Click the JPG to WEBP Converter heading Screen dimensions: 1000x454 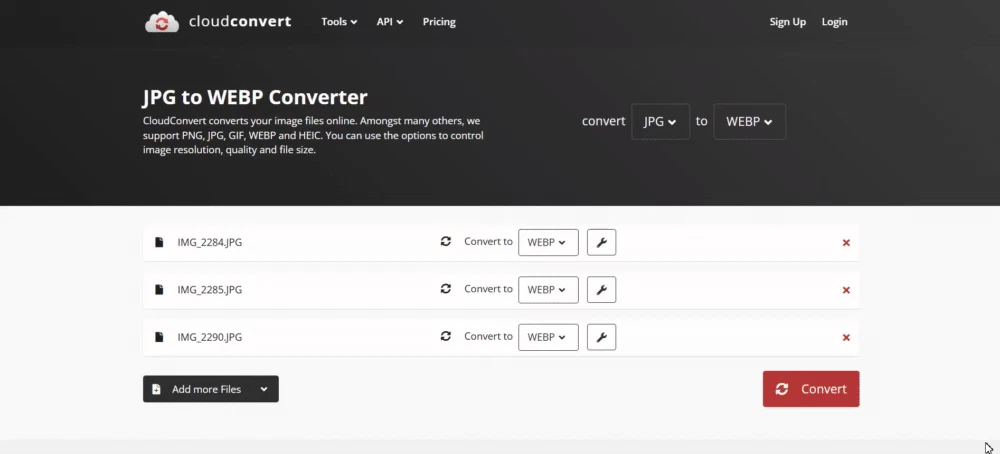255,98
